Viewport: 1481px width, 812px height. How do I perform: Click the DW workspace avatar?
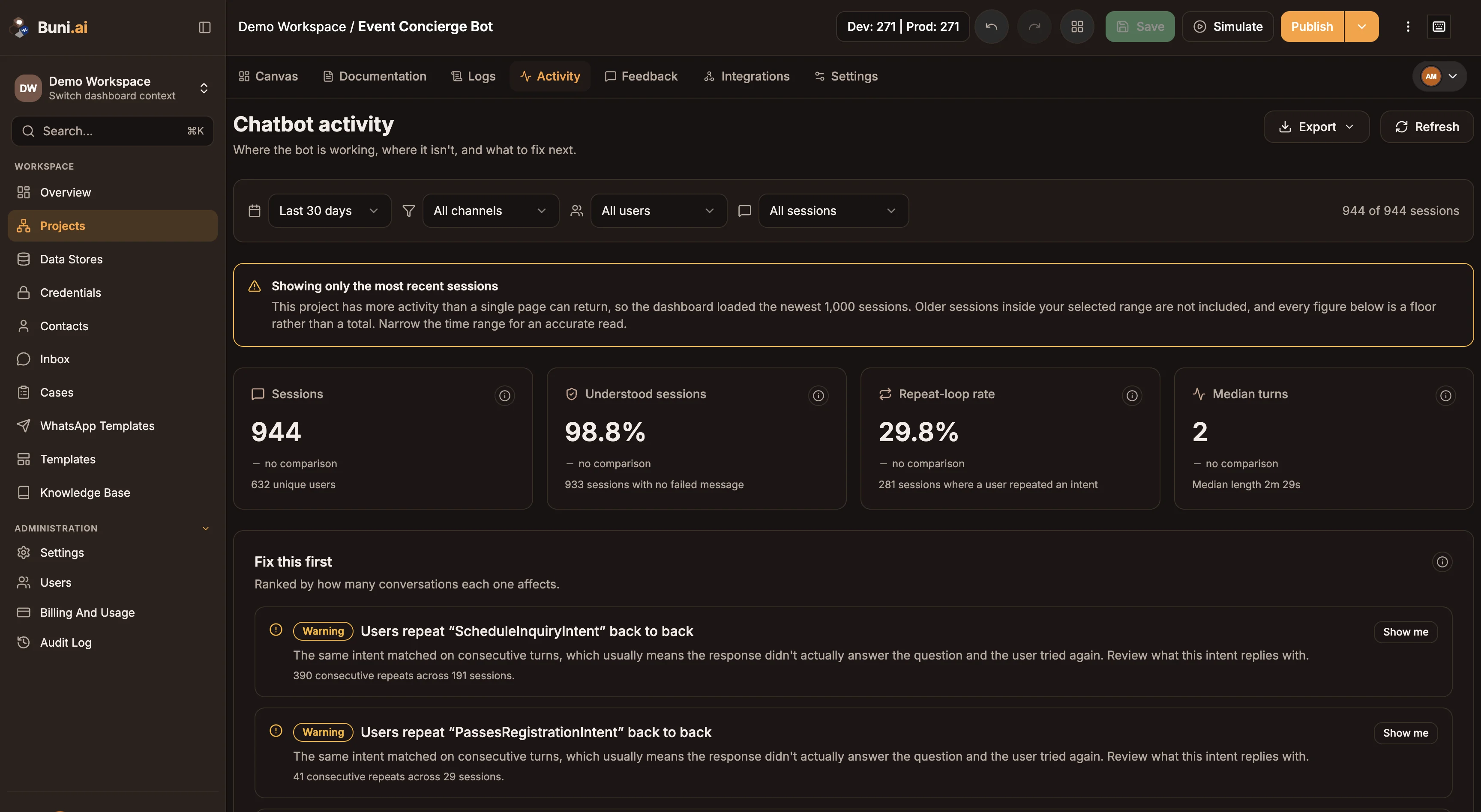pyautogui.click(x=28, y=88)
